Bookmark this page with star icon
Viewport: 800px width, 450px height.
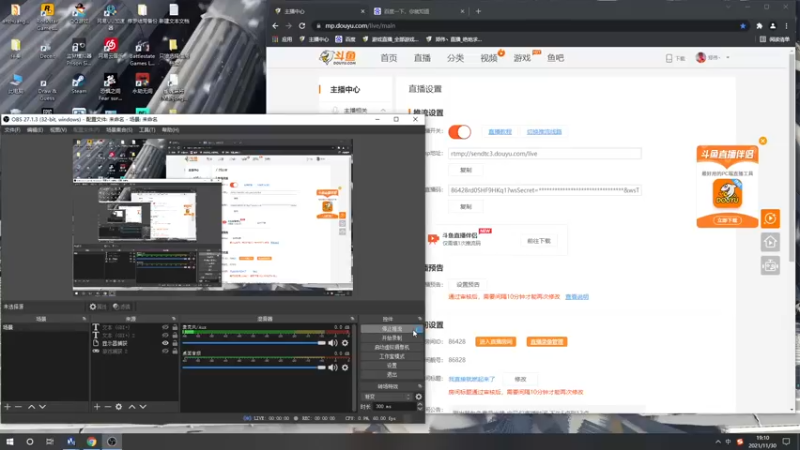click(743, 26)
